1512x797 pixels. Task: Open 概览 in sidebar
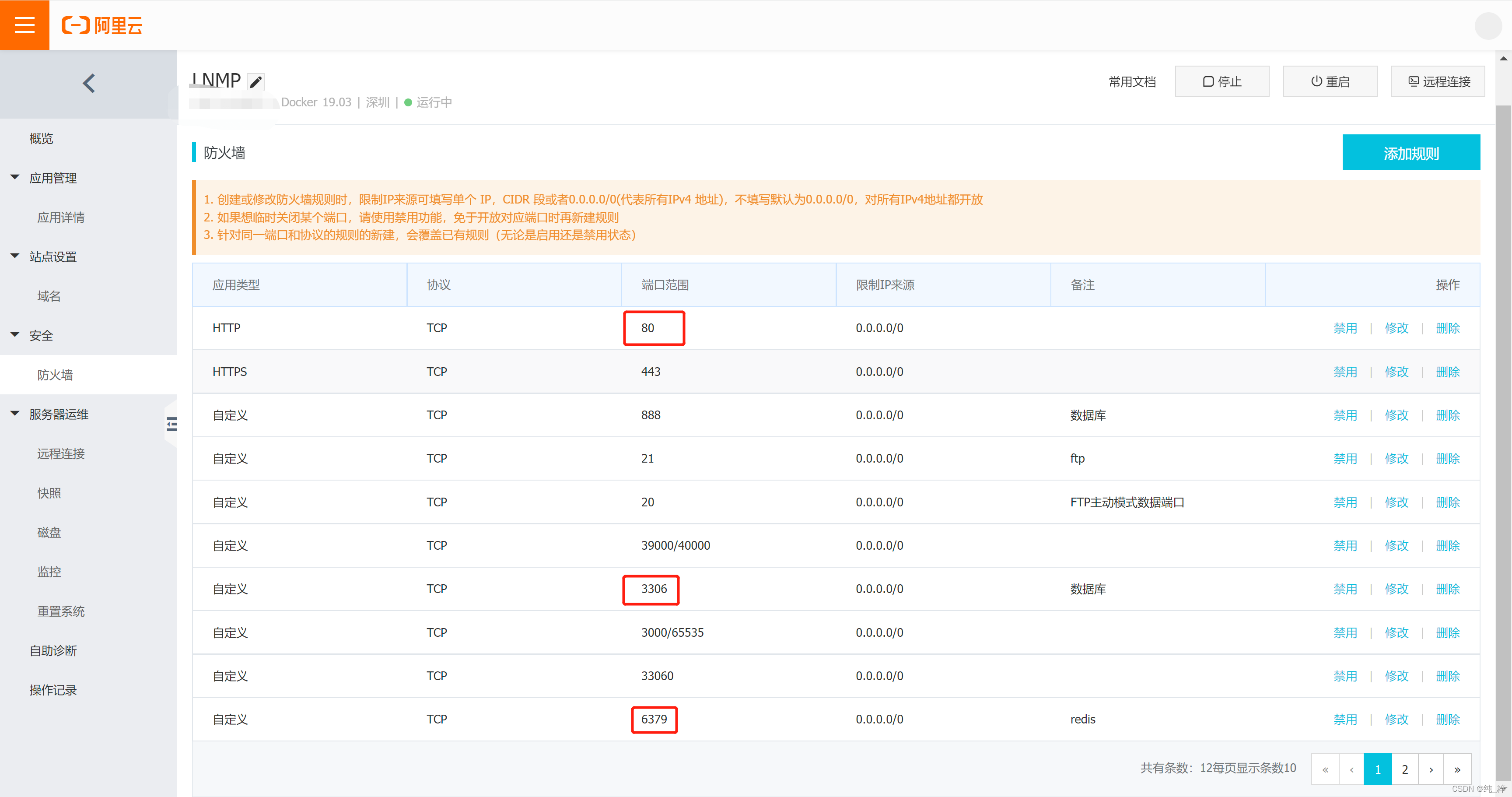pos(41,139)
